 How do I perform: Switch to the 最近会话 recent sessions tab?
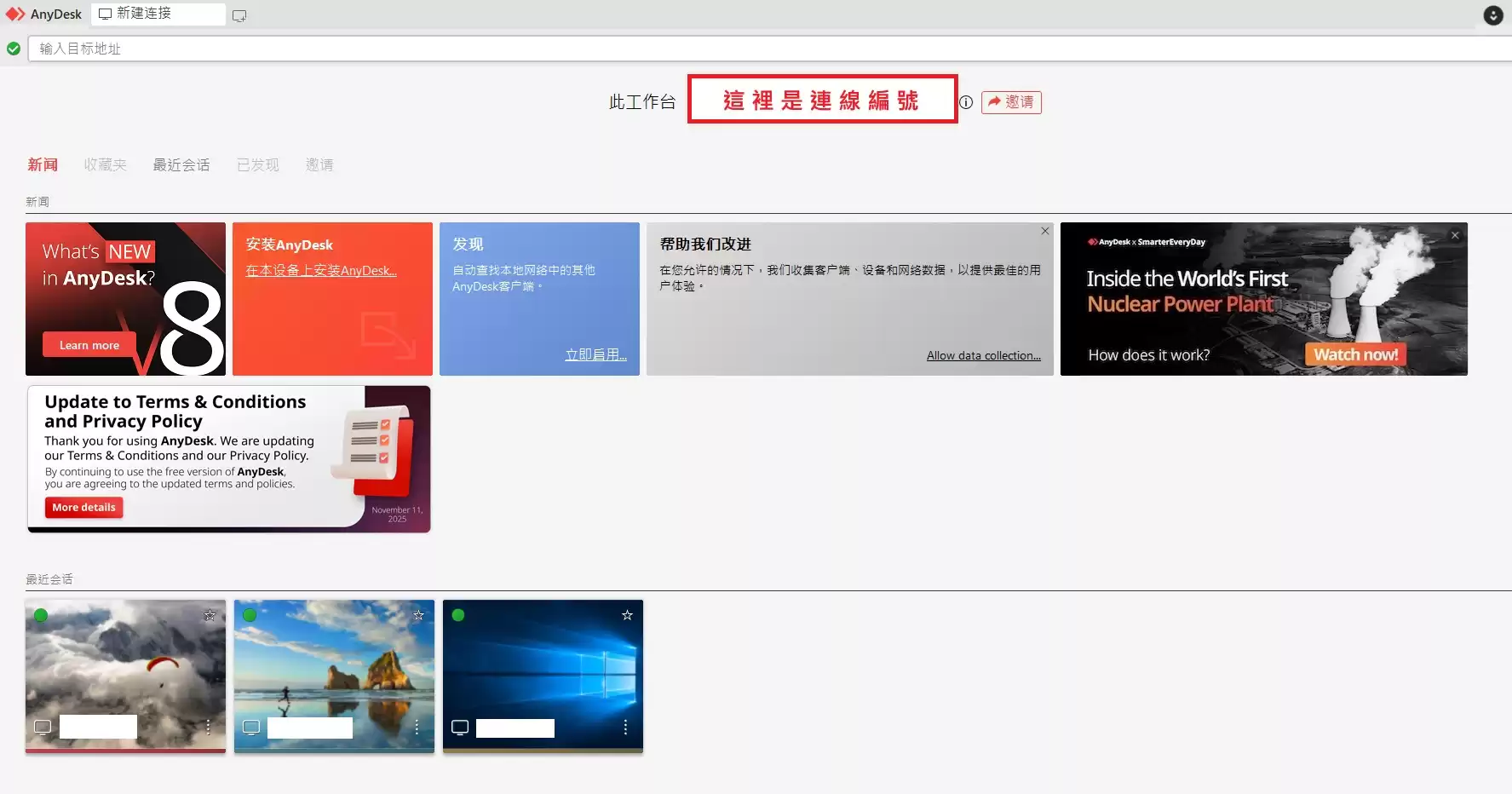pos(181,164)
